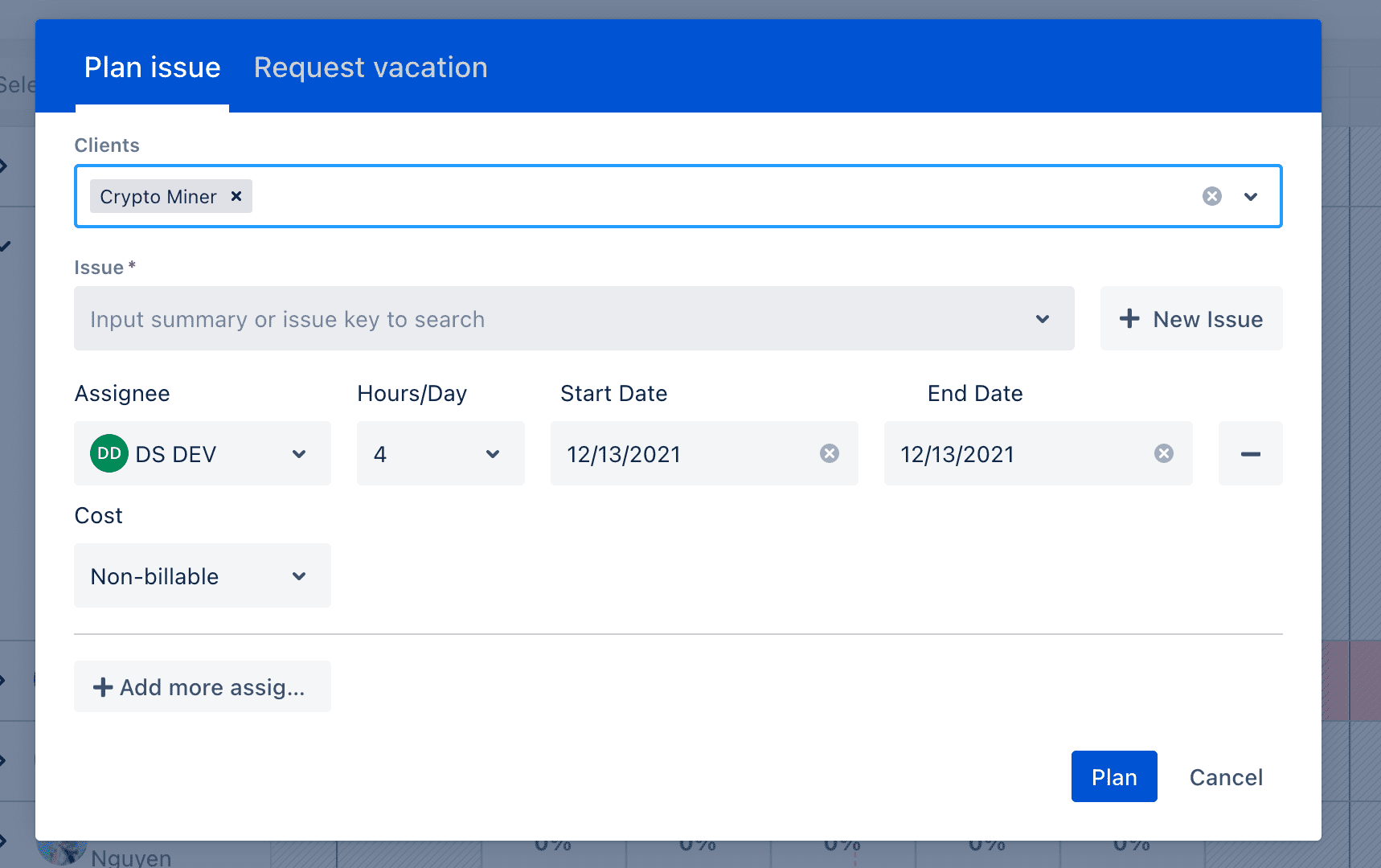Click the plus icon to create new issue
The width and height of the screenshot is (1381, 868).
[1129, 318]
